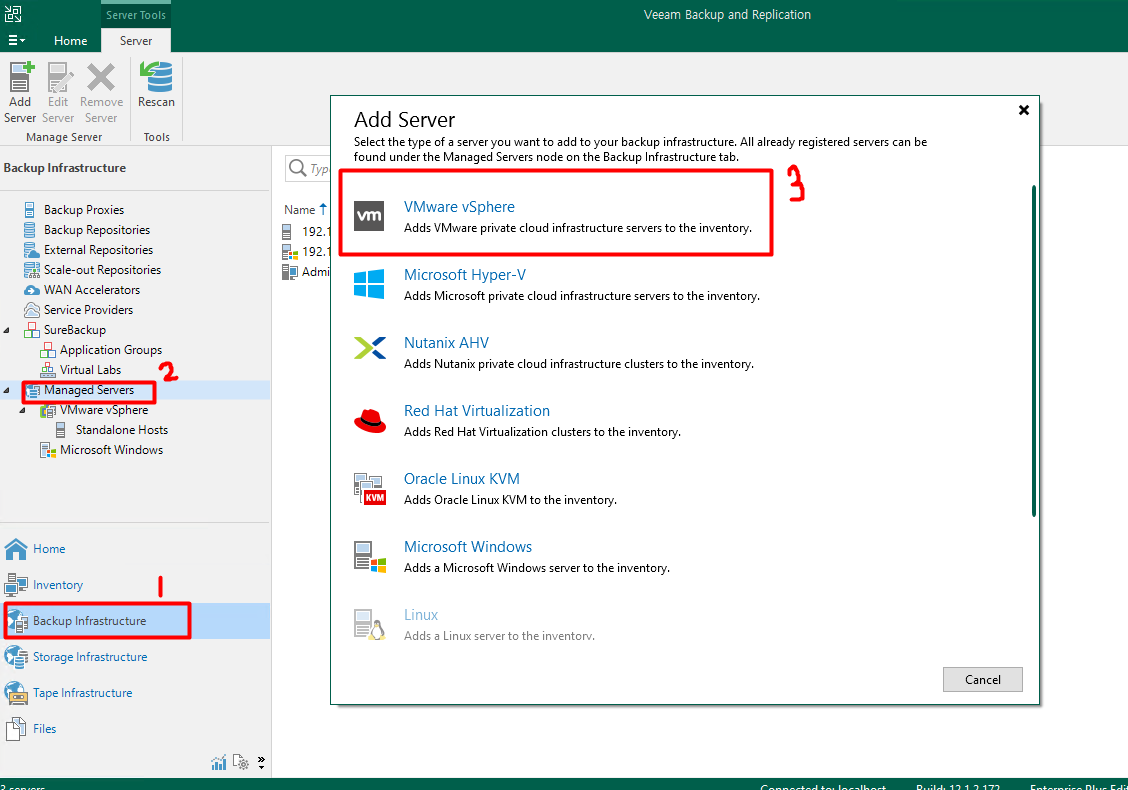The height and width of the screenshot is (790, 1128).
Task: Click the Red Hat logo icon
Action: 370,420
